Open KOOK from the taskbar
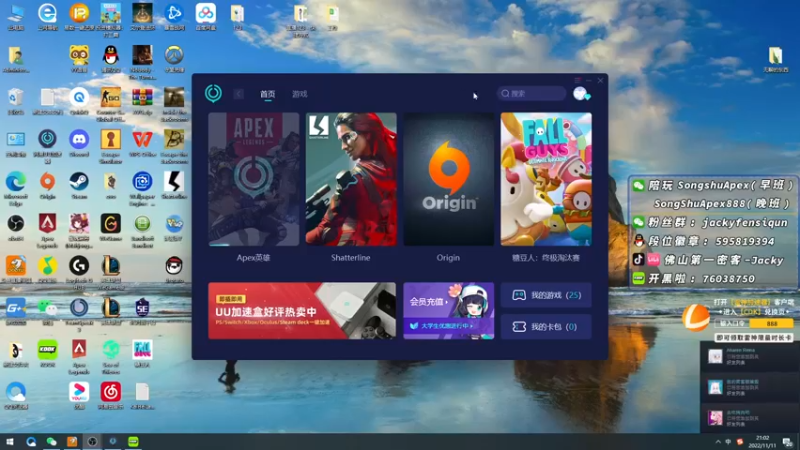This screenshot has width=800, height=450. point(133,441)
